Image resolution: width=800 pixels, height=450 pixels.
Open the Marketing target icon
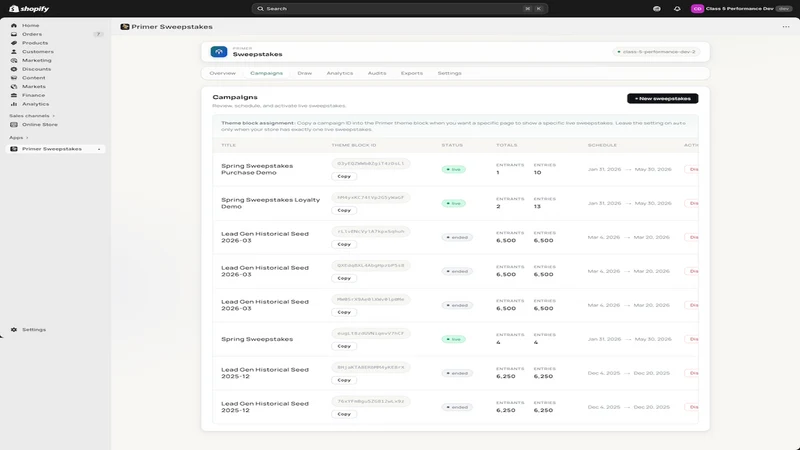[14, 60]
